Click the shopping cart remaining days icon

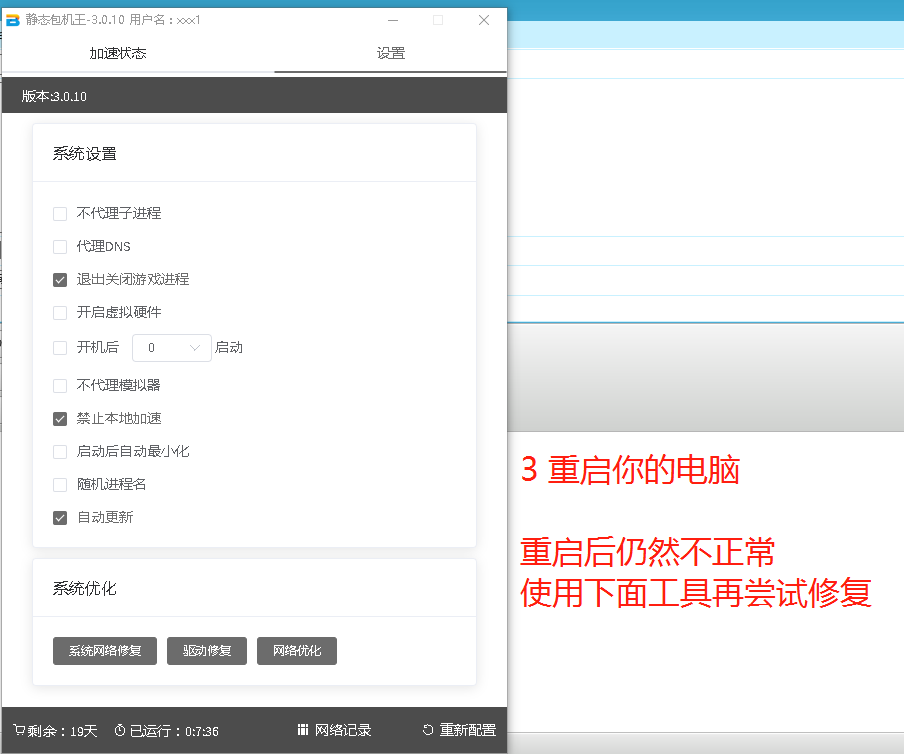point(19,730)
